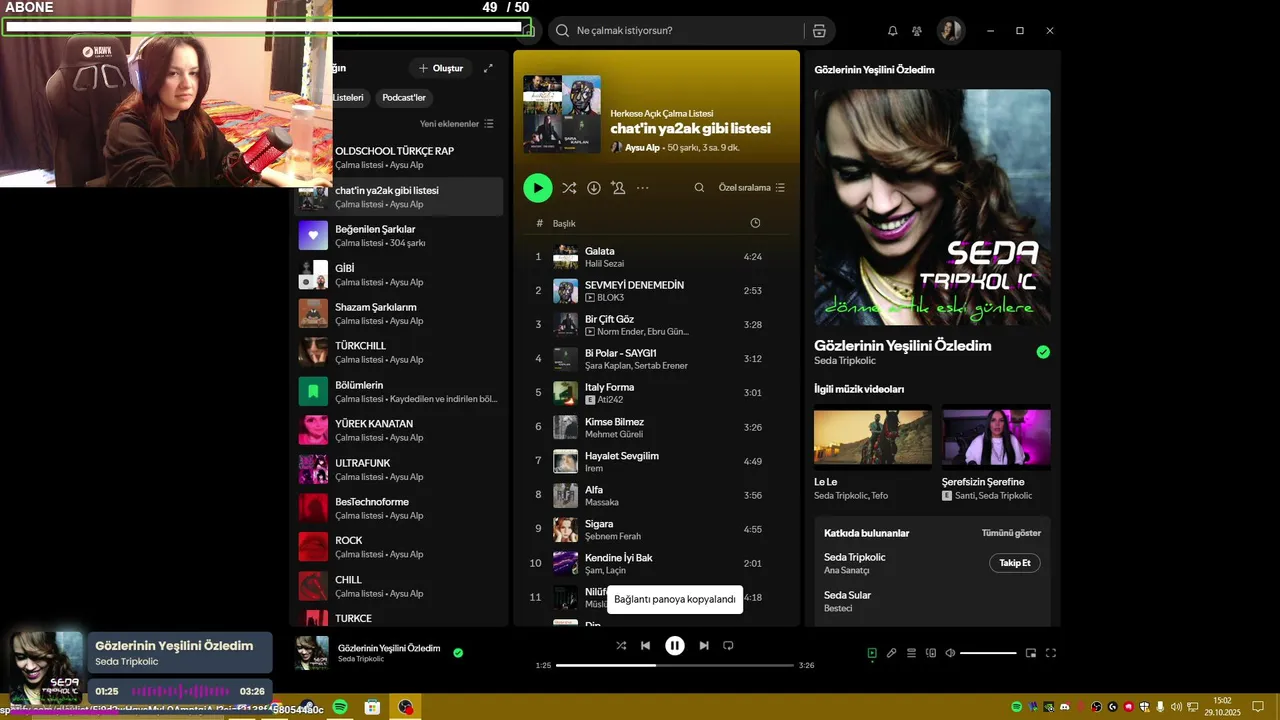Open the Browse icon in search bar

point(819,31)
